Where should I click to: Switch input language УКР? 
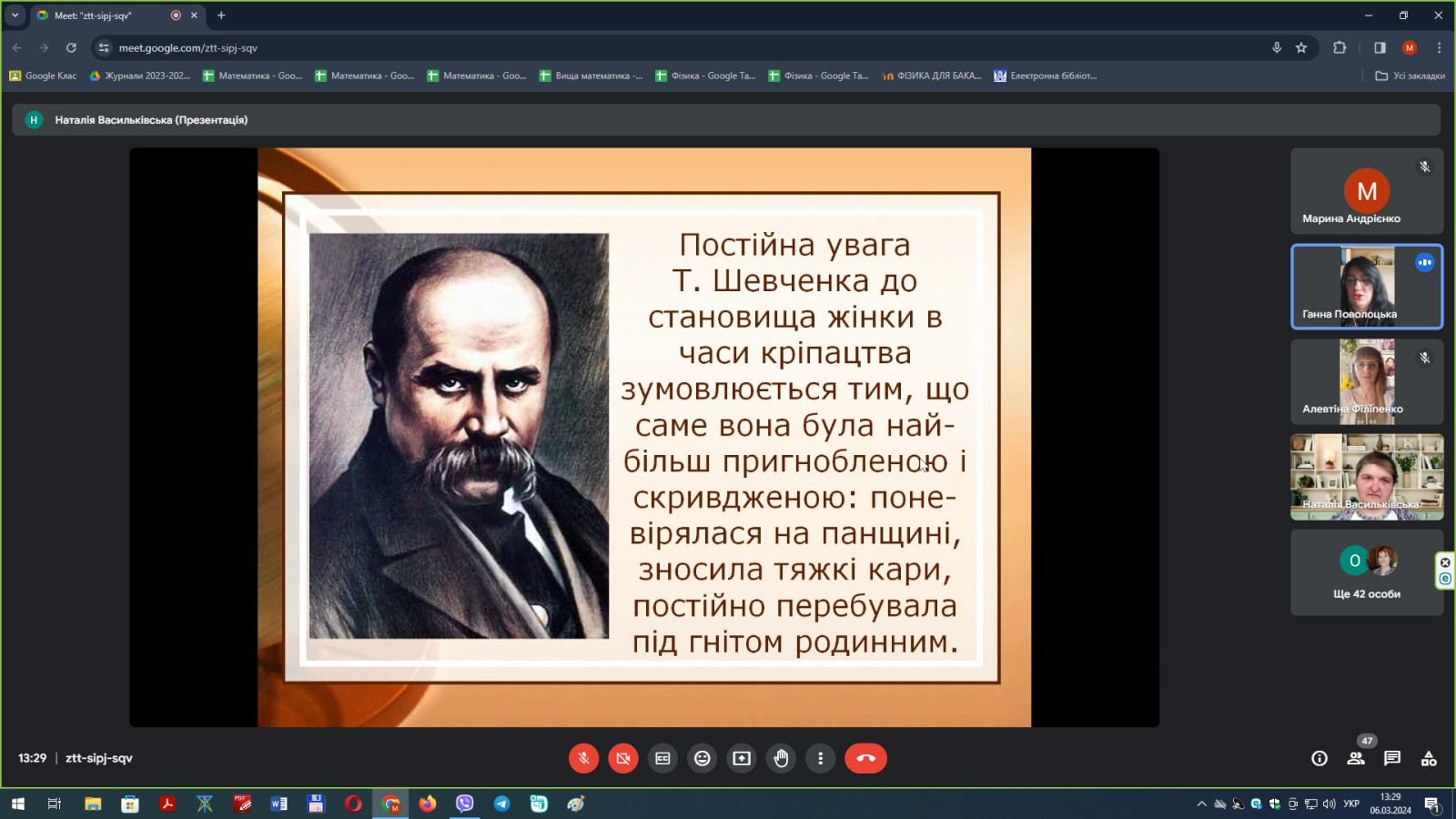tap(1351, 804)
